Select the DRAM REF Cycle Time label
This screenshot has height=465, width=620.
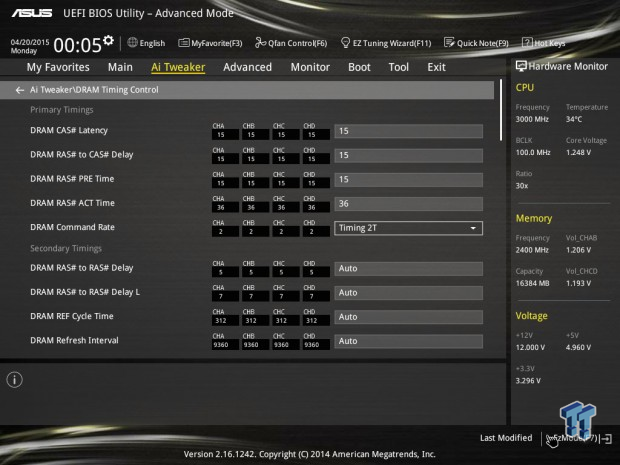(x=72, y=316)
